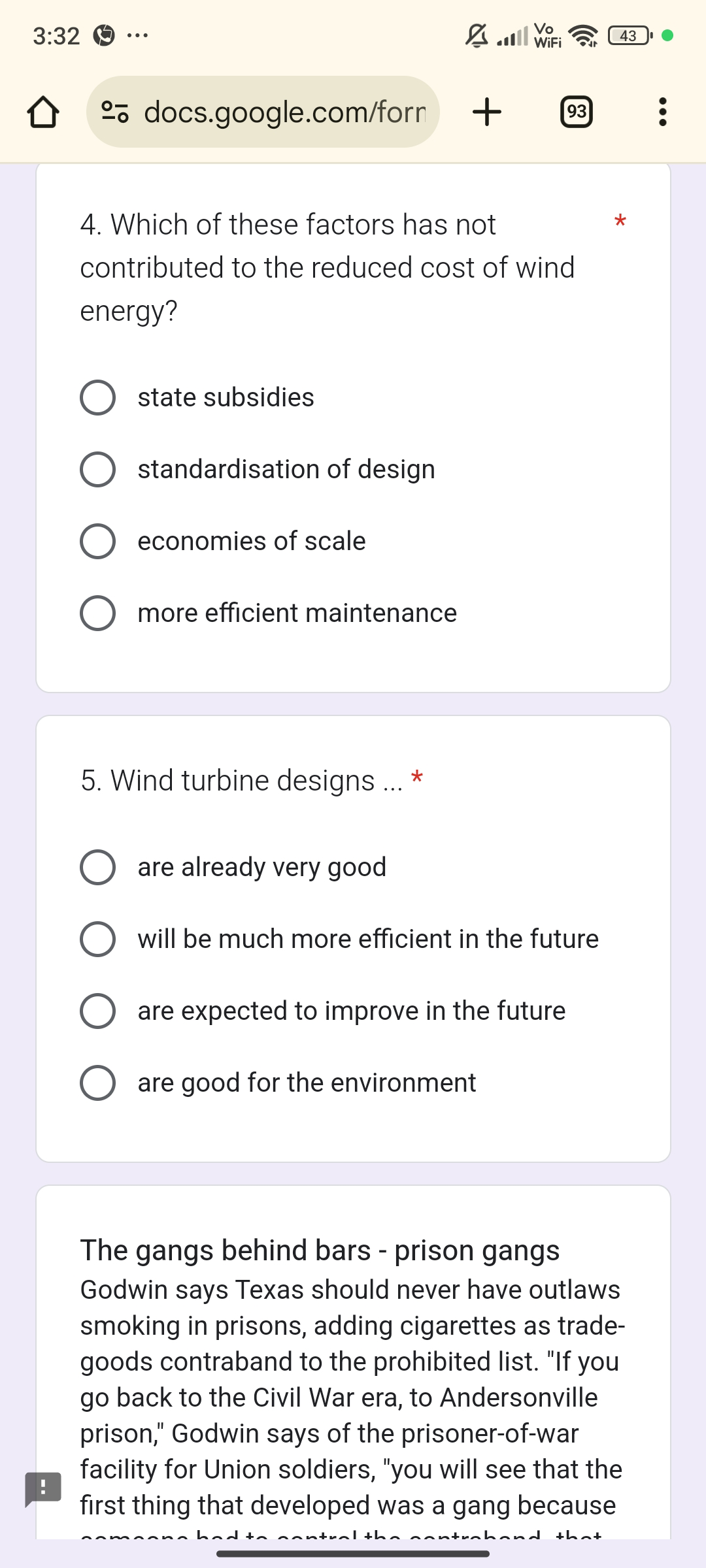
Task: Choose 'more efficient maintenance' answer
Action: click(x=98, y=613)
